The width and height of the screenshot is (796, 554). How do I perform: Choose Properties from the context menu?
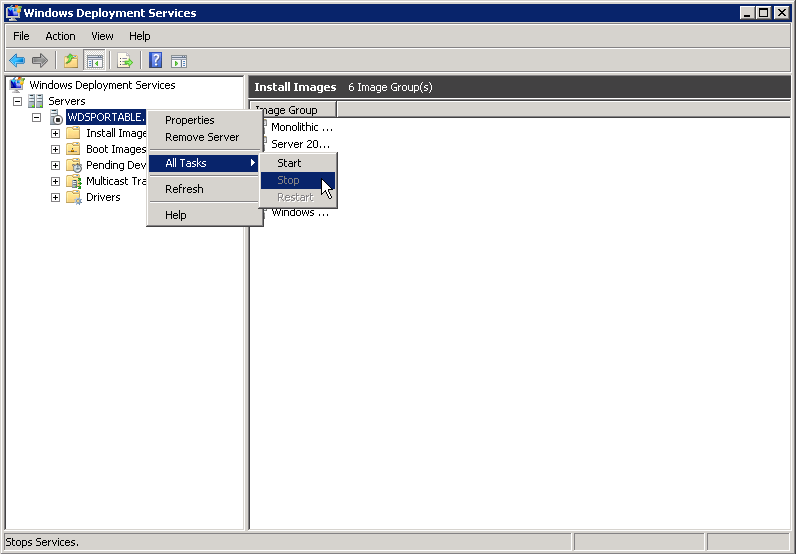tap(190, 120)
